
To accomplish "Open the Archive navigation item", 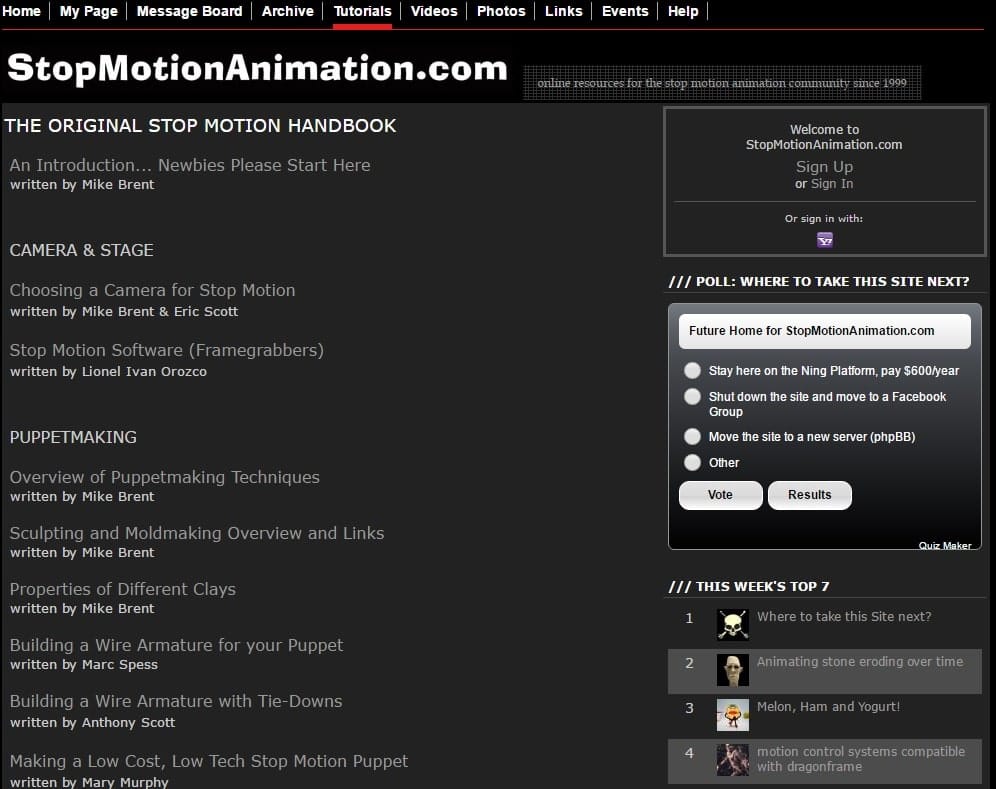I will pos(287,11).
